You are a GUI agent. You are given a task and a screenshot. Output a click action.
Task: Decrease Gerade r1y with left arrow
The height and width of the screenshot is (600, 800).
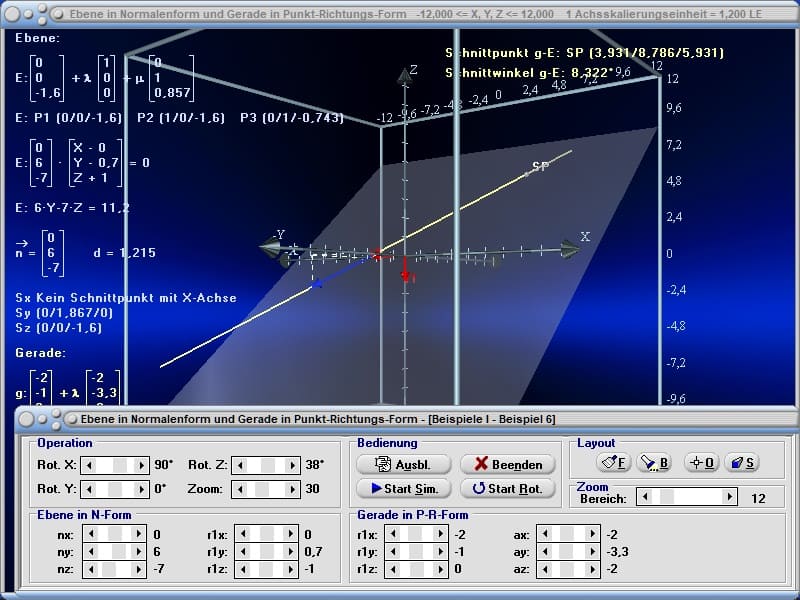point(393,552)
